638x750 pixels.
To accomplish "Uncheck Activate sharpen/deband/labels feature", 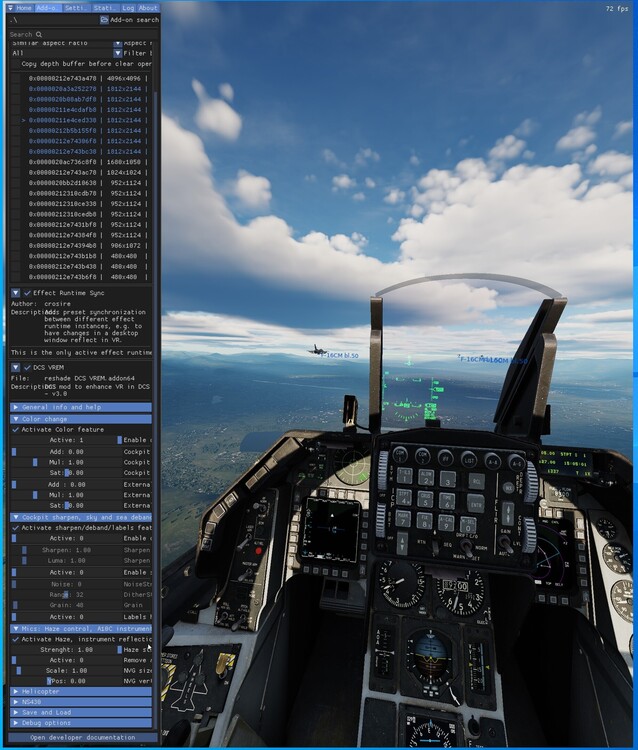I will point(16,528).
